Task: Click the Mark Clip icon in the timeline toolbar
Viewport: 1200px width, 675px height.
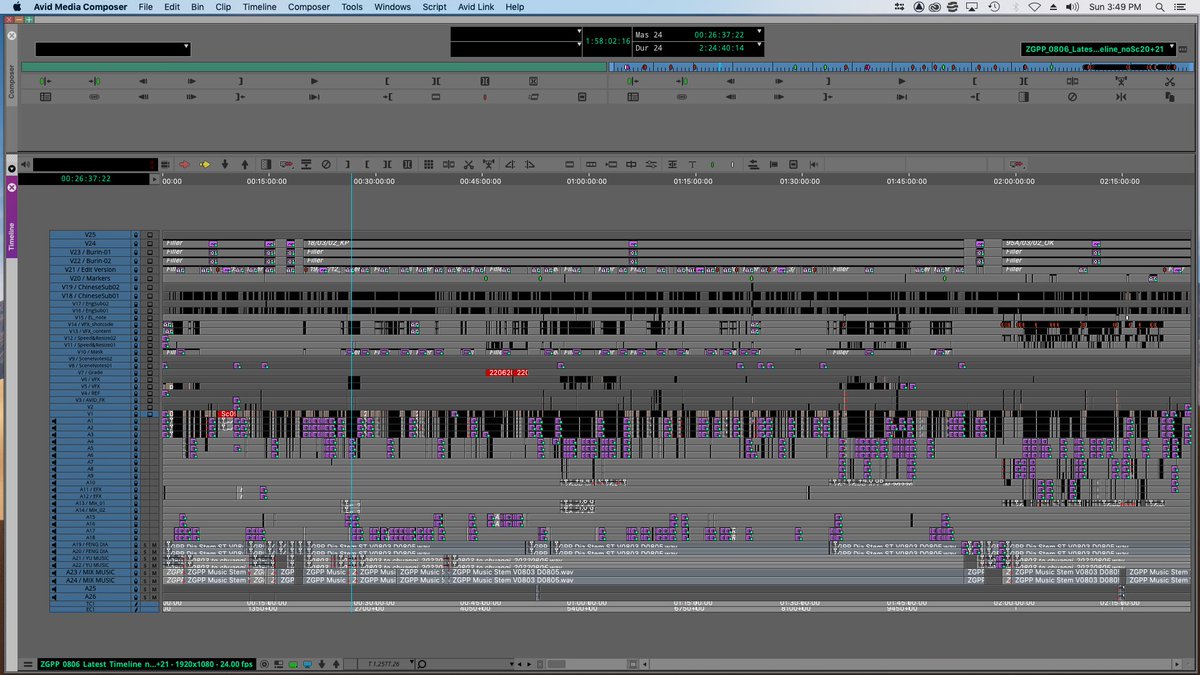Action: click(x=387, y=164)
